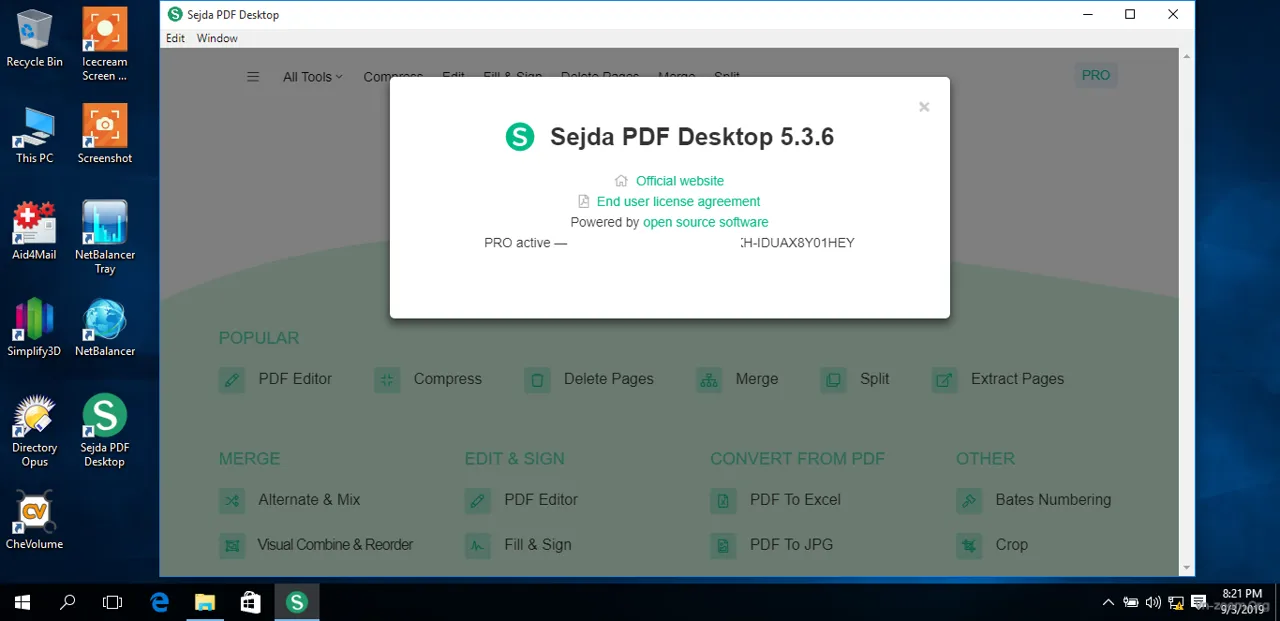Open the Edit menu
Screen dimensions: 1280x621
(176, 38)
